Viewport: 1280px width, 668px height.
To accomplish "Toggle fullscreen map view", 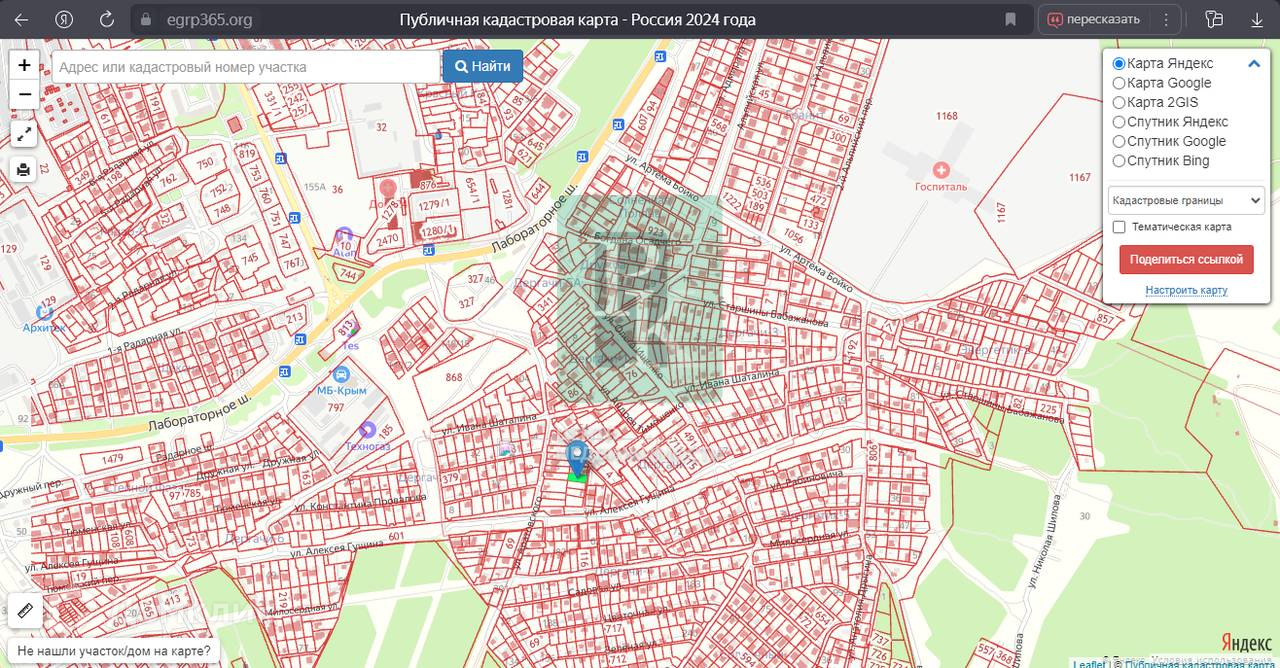I will (24, 133).
